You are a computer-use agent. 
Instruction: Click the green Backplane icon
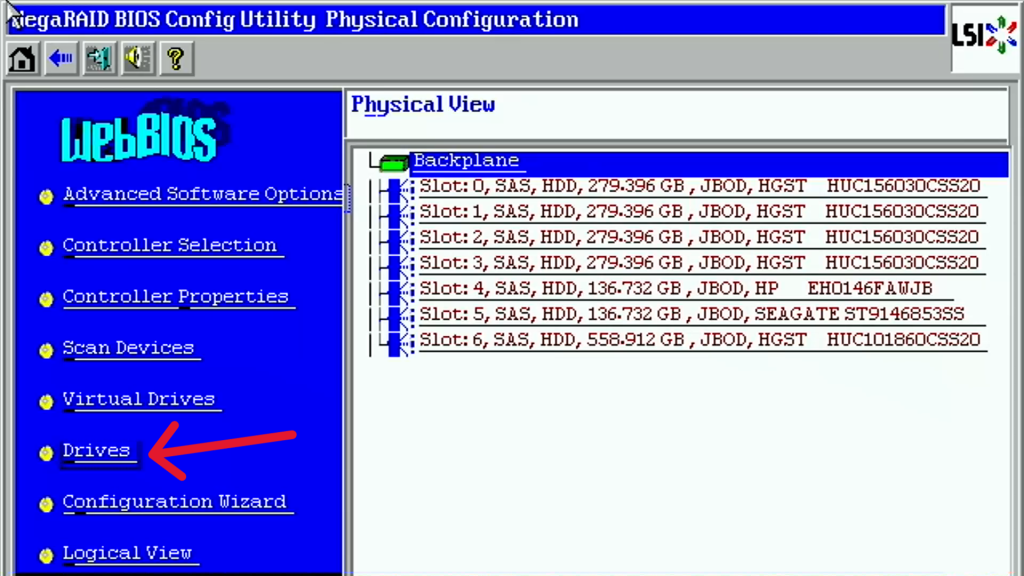click(394, 163)
